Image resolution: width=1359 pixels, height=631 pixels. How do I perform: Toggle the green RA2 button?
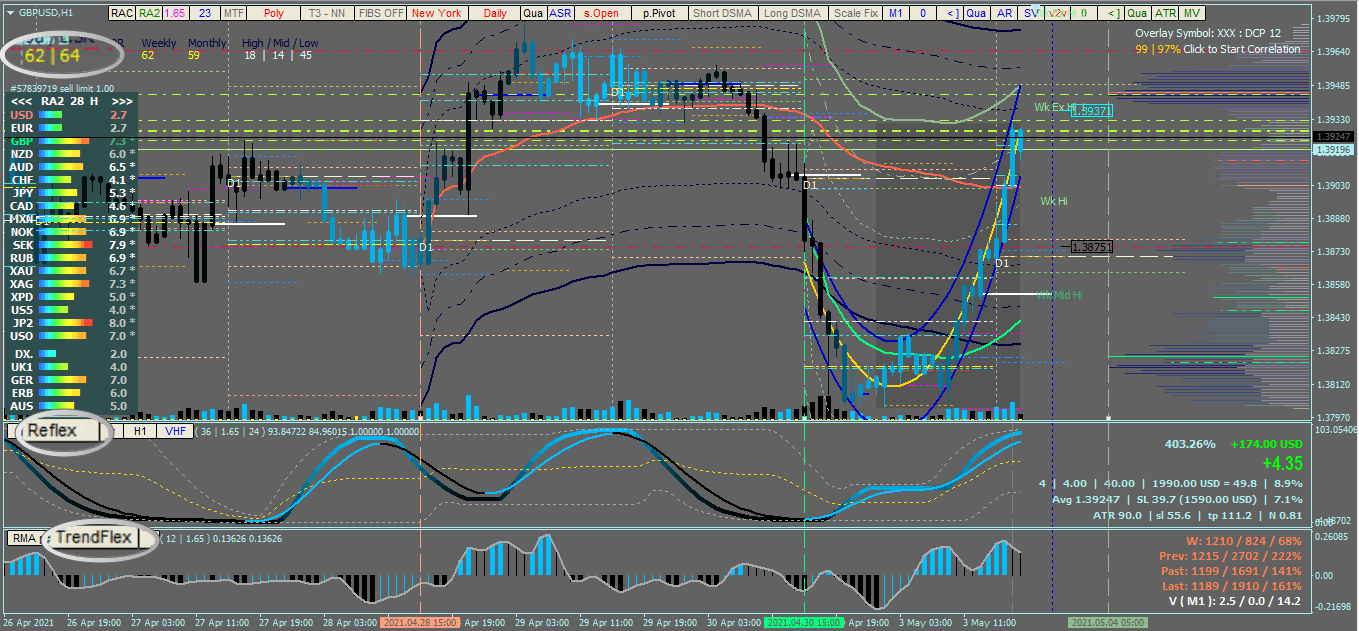pos(149,13)
